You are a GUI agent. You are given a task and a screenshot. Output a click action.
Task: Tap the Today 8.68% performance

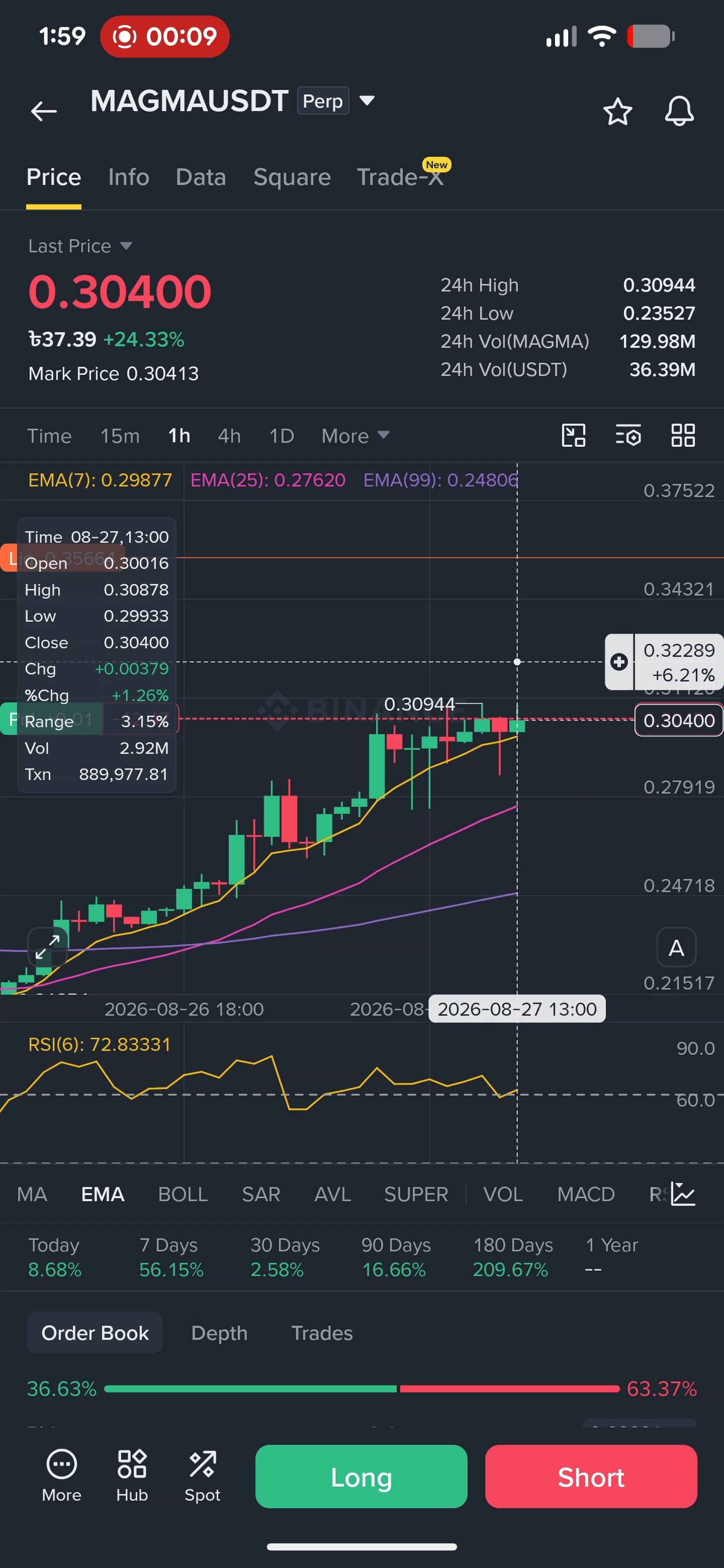pyautogui.click(x=54, y=1257)
